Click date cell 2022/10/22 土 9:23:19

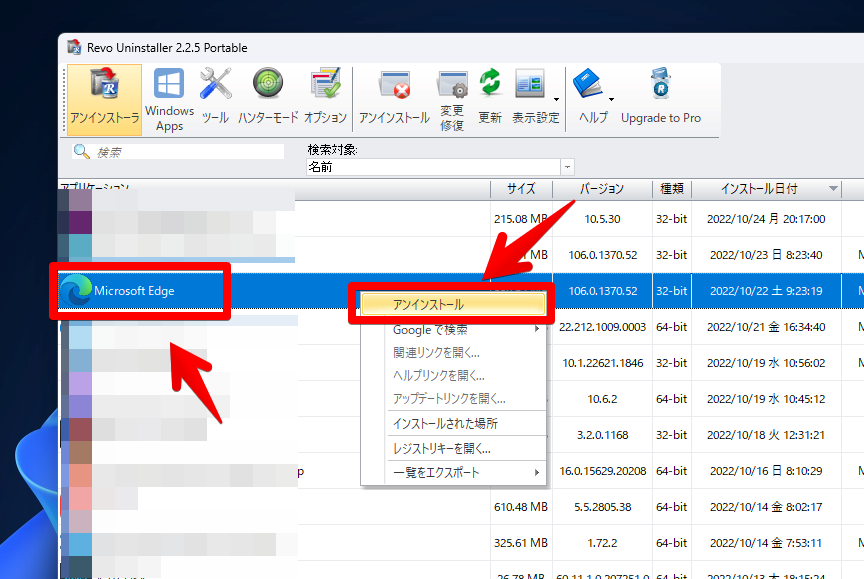[766, 291]
